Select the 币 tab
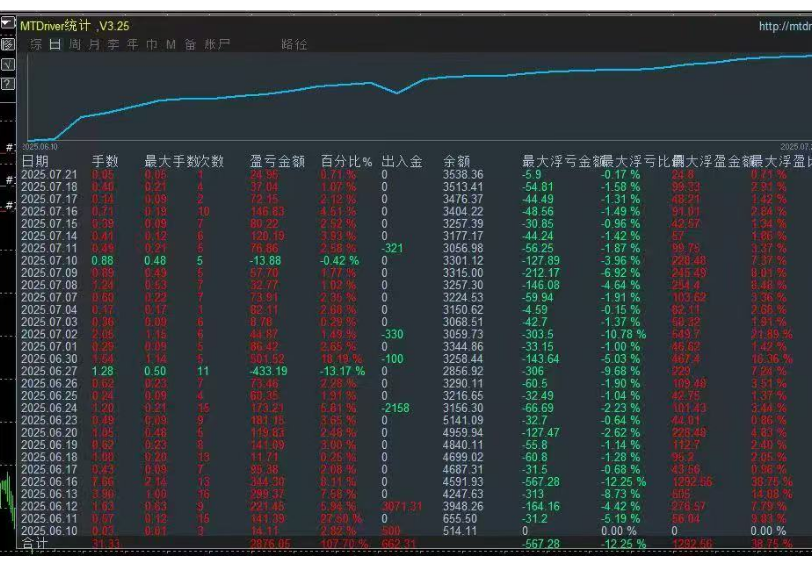 pyautogui.click(x=152, y=45)
